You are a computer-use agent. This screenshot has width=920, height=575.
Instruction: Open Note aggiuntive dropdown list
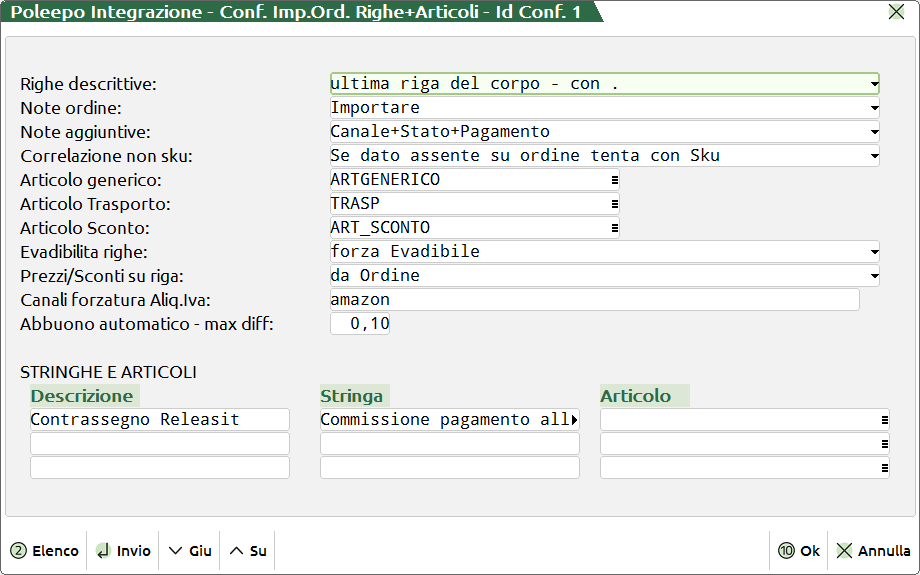click(874, 132)
